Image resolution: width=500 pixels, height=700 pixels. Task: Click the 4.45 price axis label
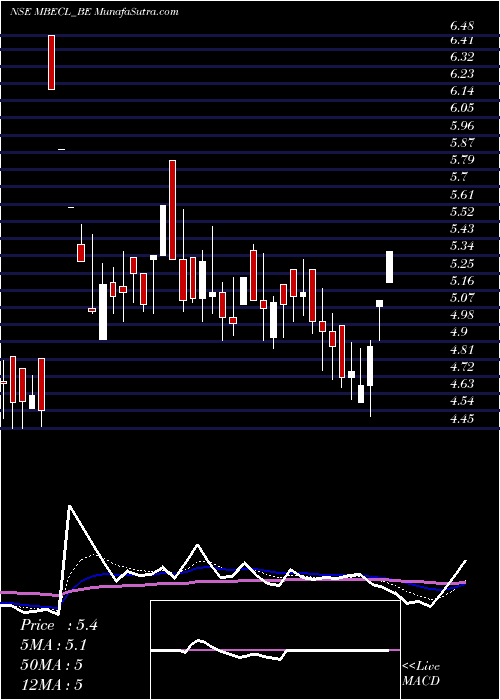point(462,419)
